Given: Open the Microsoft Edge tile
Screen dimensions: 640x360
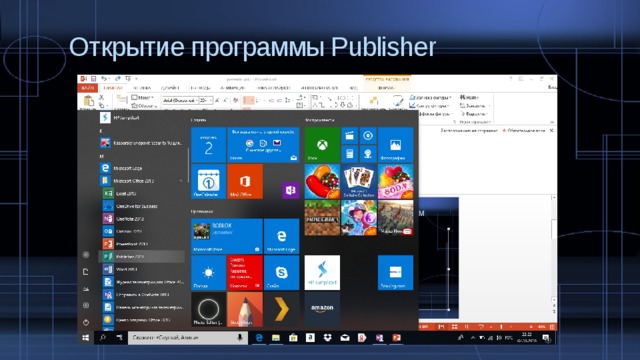Looking at the screenshot, I should (x=282, y=236).
